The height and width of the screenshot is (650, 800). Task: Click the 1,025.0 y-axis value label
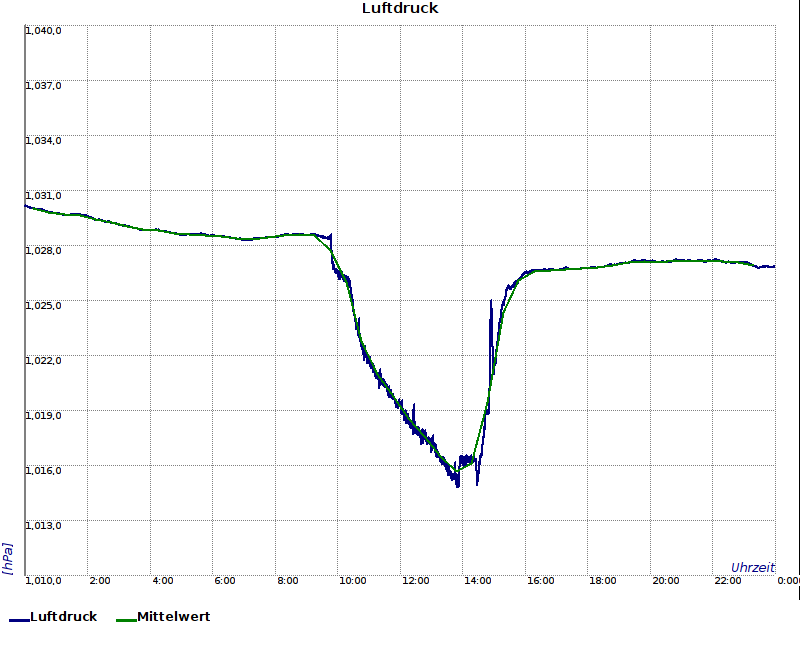(44, 306)
